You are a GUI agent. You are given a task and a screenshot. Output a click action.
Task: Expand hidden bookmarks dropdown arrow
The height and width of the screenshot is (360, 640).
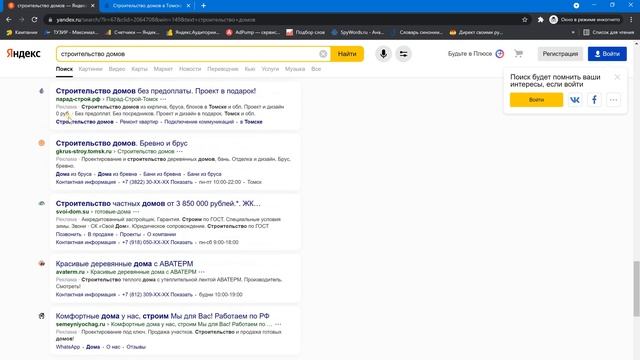pyautogui.click(x=573, y=32)
